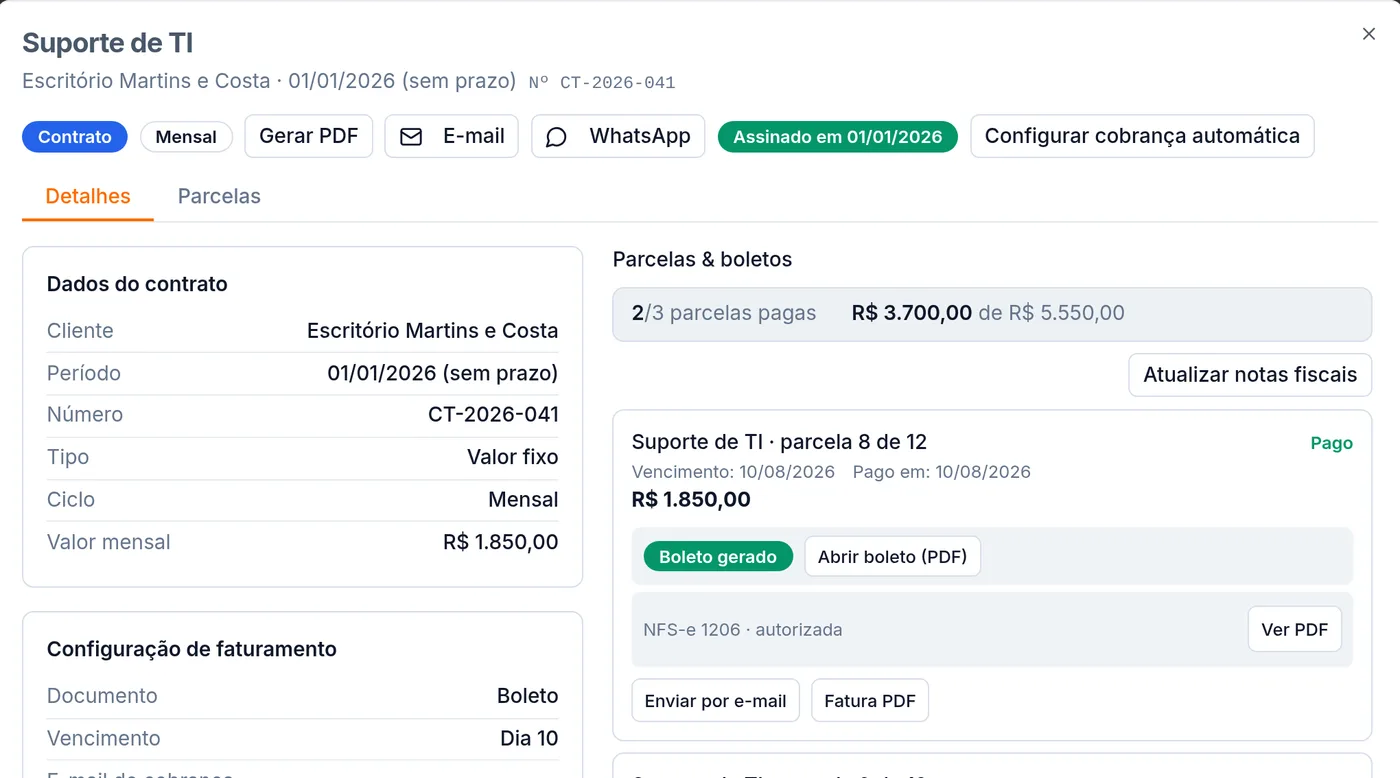This screenshot has height=778, width=1400.
Task: Click Número value 'CT-2026-041' in details
Action: tap(494, 415)
